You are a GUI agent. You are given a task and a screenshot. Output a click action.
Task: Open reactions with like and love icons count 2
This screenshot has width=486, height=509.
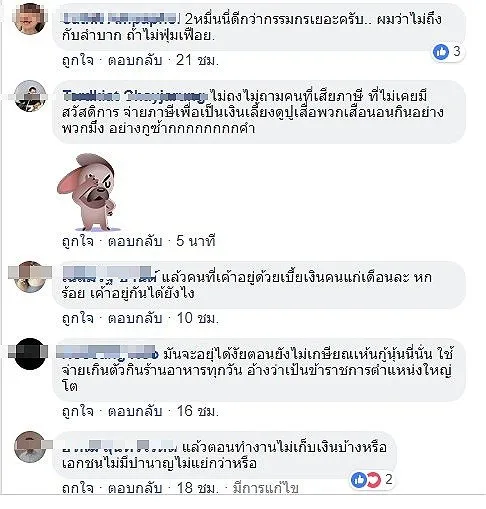click(x=372, y=480)
